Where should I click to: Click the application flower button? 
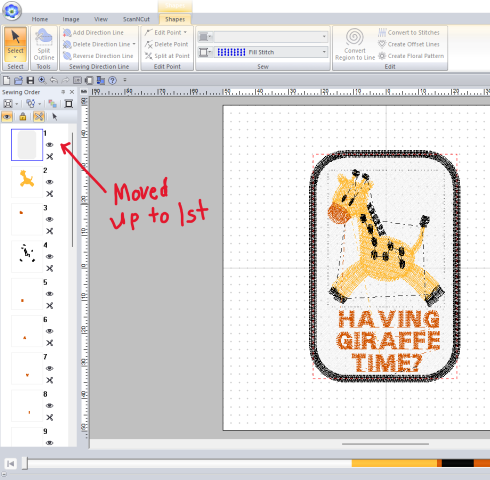tap(12, 11)
